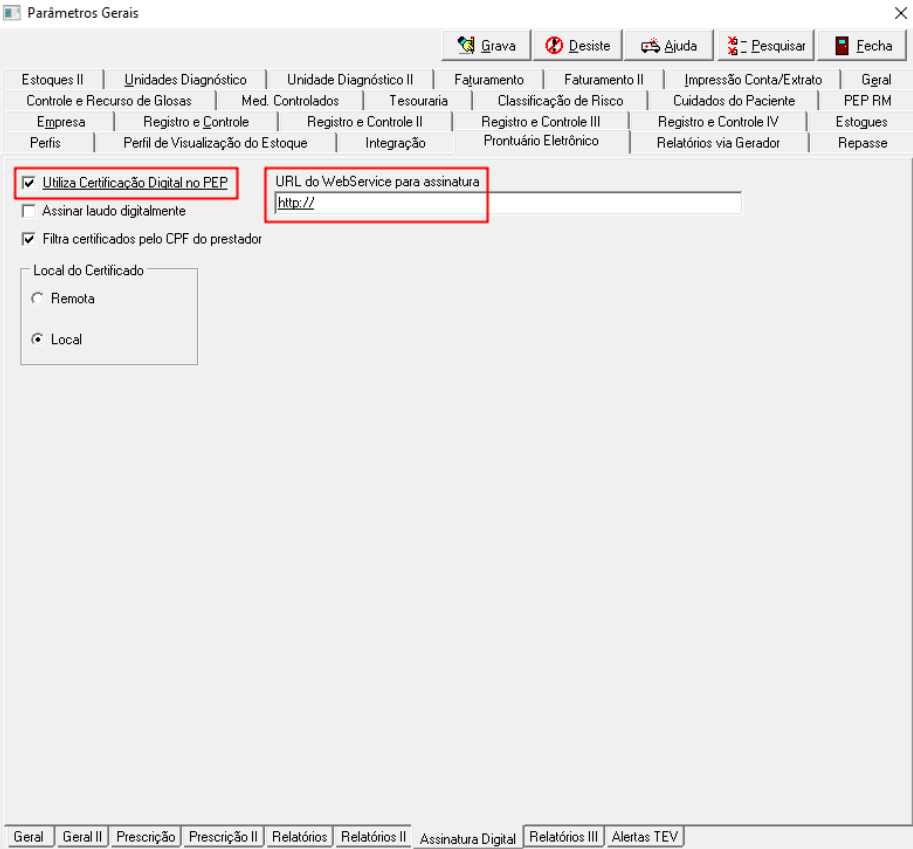Open the Repasse tab
913x849 pixels.
(862, 143)
